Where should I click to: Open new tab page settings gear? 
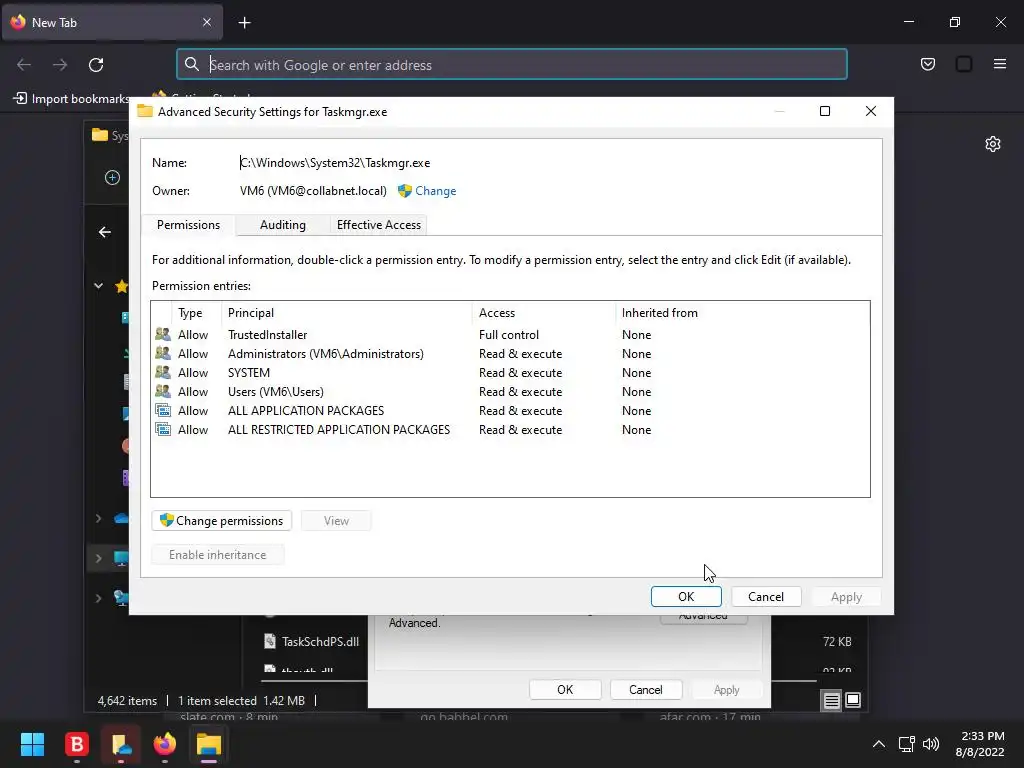point(993,144)
